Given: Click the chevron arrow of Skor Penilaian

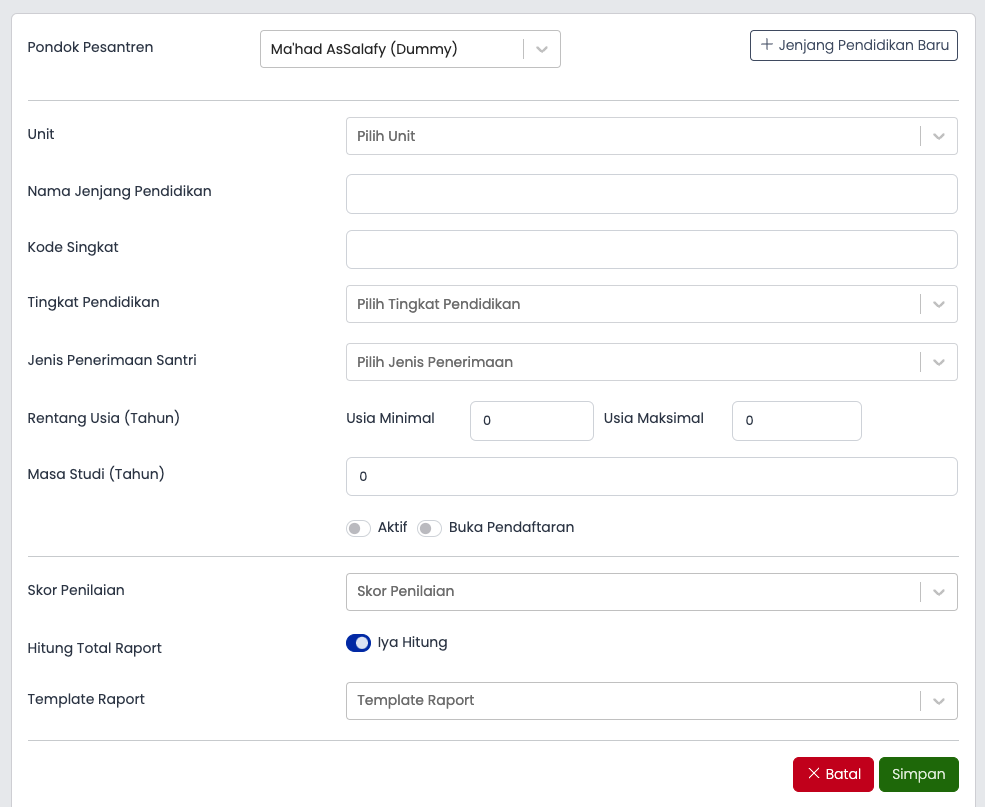Looking at the screenshot, I should (x=939, y=592).
